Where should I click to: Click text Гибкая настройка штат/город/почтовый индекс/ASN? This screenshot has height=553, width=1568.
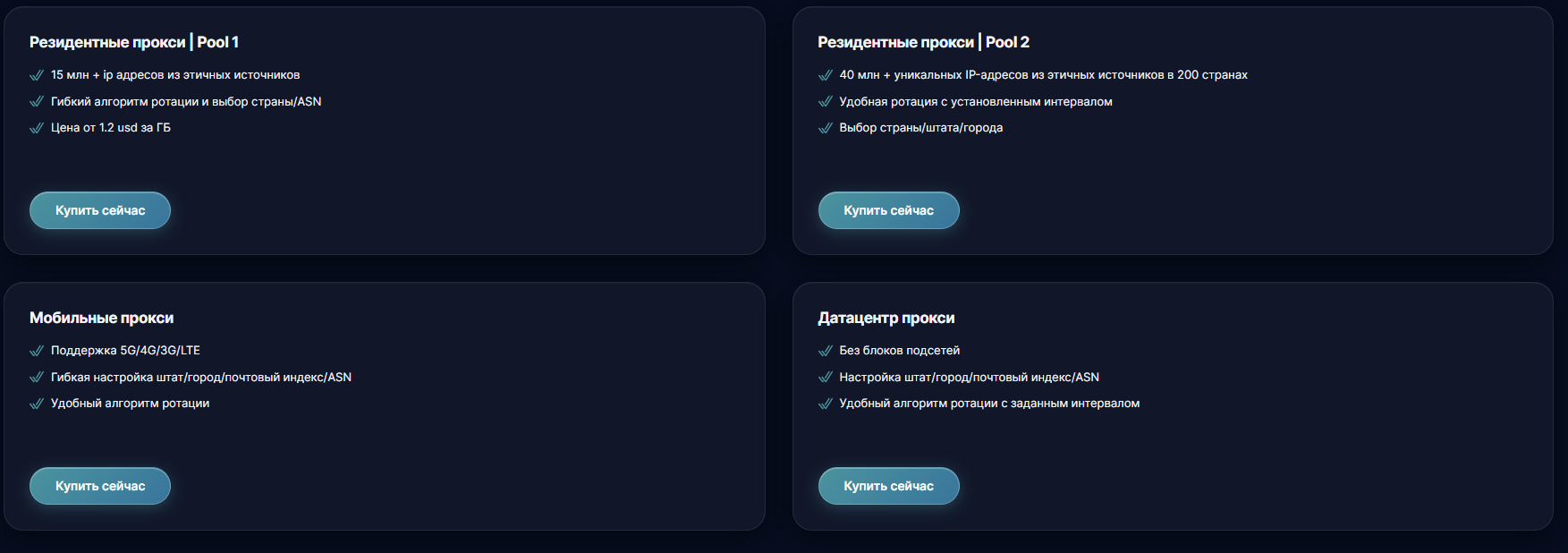(x=201, y=377)
